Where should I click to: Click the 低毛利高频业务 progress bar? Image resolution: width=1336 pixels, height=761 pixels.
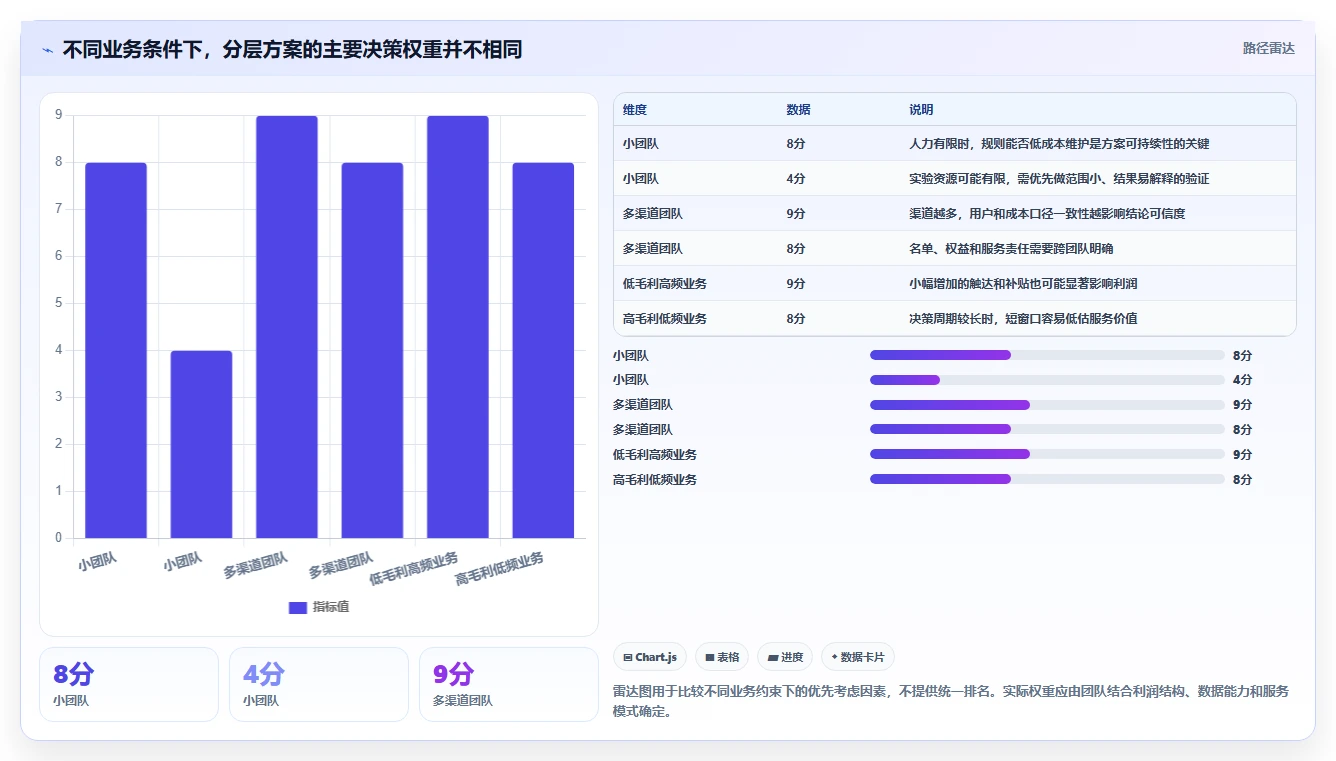1047,454
